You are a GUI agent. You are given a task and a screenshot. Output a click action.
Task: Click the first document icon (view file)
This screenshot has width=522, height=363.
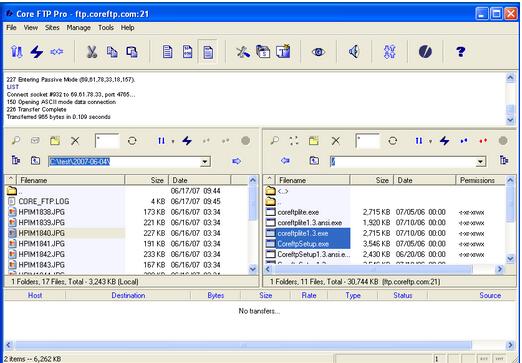tap(167, 52)
